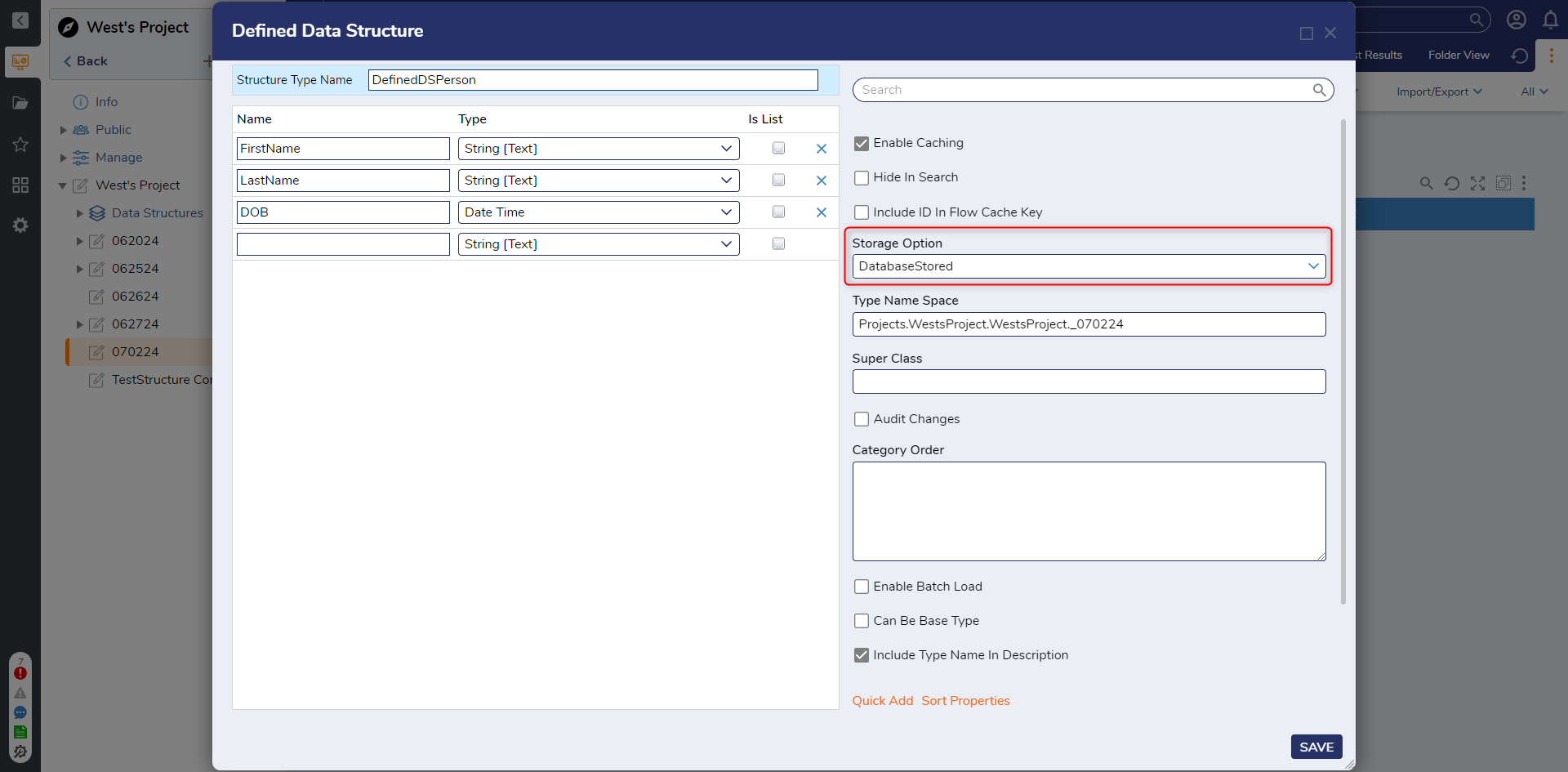
Task: Open the blue chat bubble icon
Action: (20, 712)
